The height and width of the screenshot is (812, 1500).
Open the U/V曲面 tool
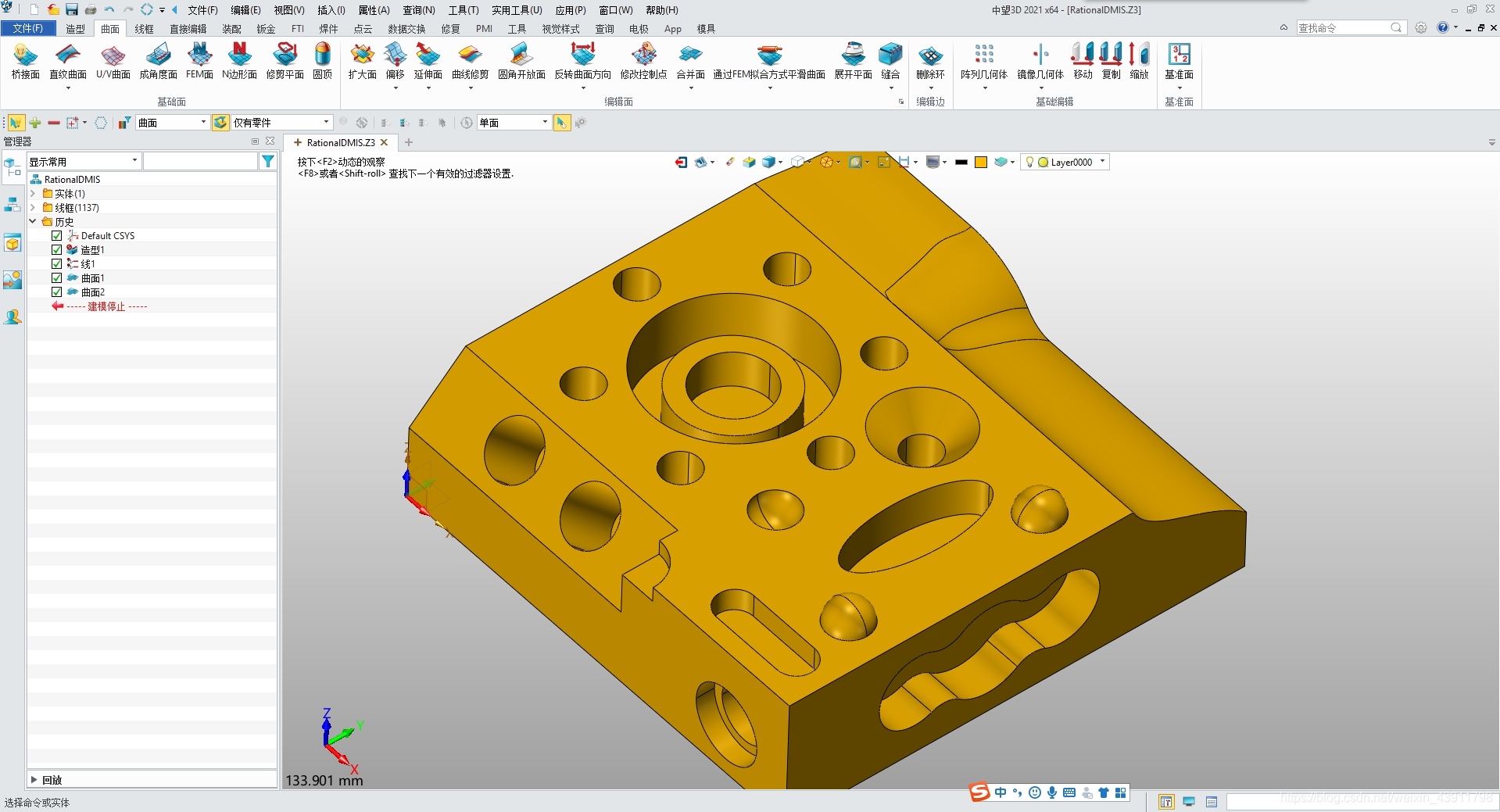pos(113,61)
